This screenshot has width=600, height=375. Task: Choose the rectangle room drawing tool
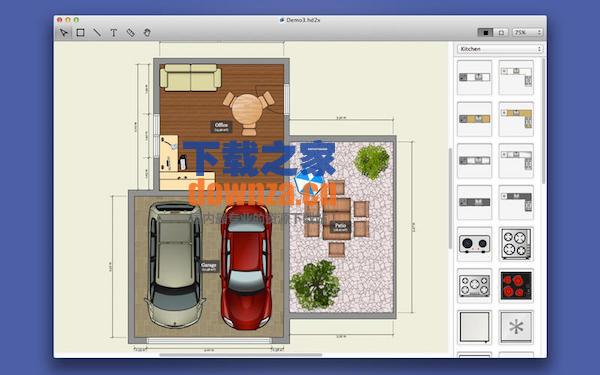click(80, 33)
